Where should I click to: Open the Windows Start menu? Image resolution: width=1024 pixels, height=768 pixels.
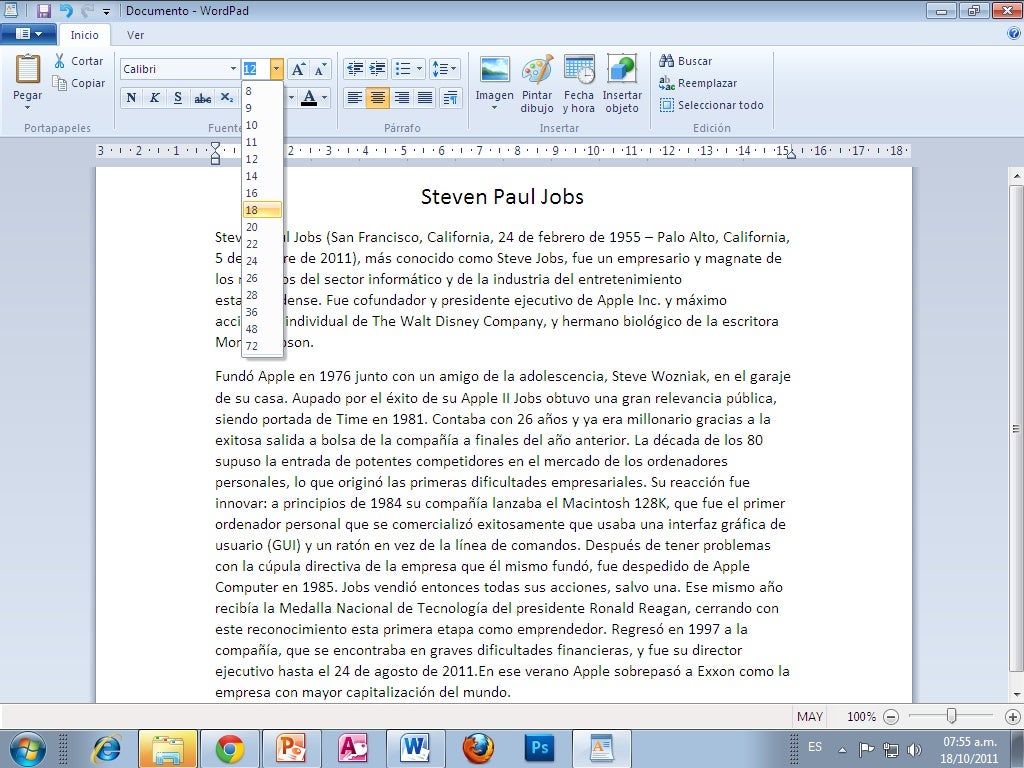coord(27,749)
